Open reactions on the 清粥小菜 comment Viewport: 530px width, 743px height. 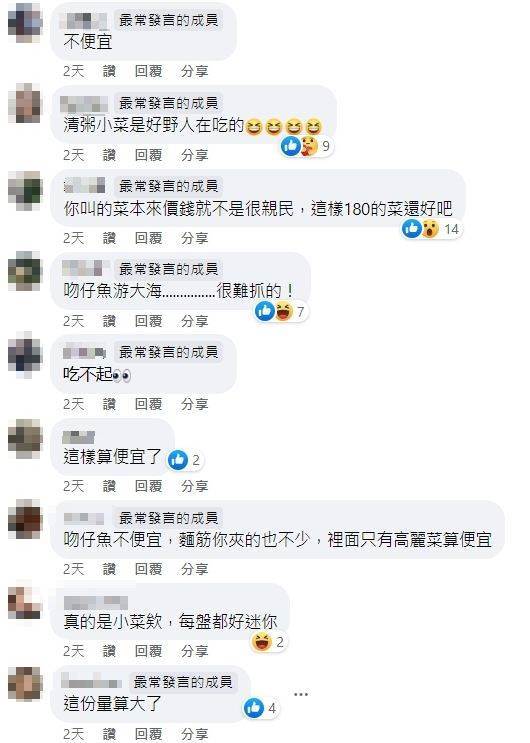click(307, 145)
